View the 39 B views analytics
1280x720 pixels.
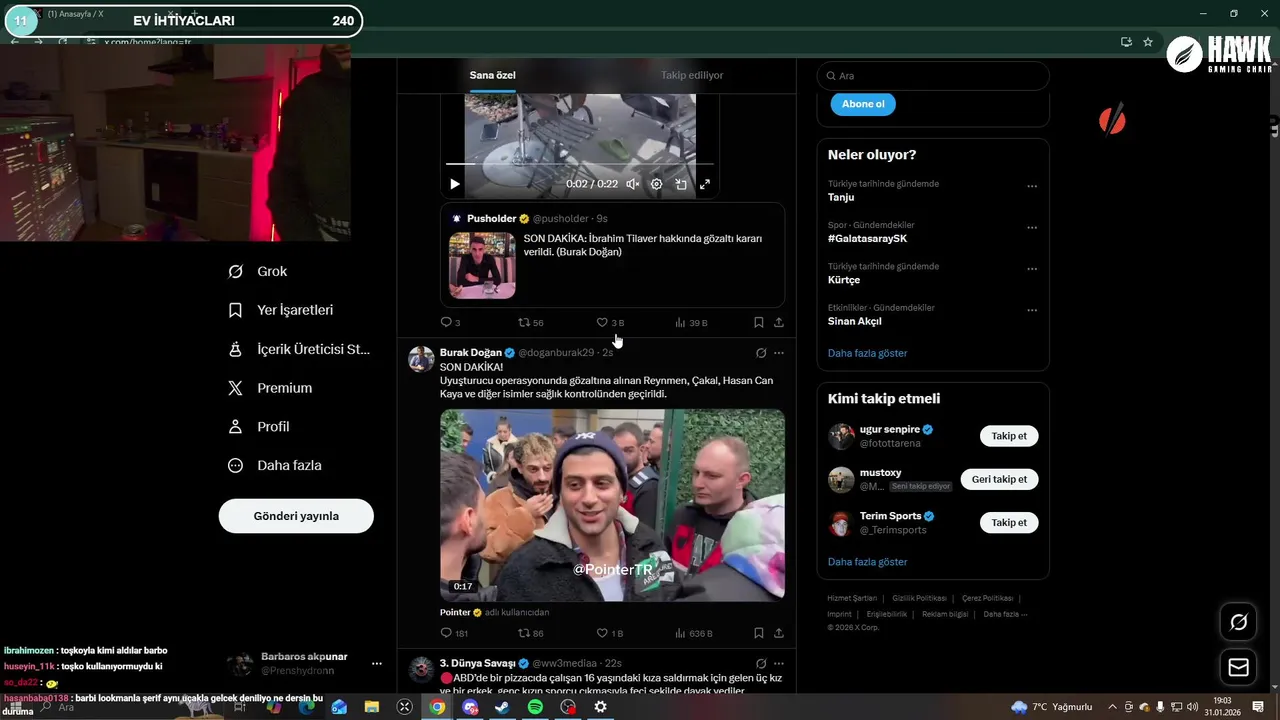(691, 323)
